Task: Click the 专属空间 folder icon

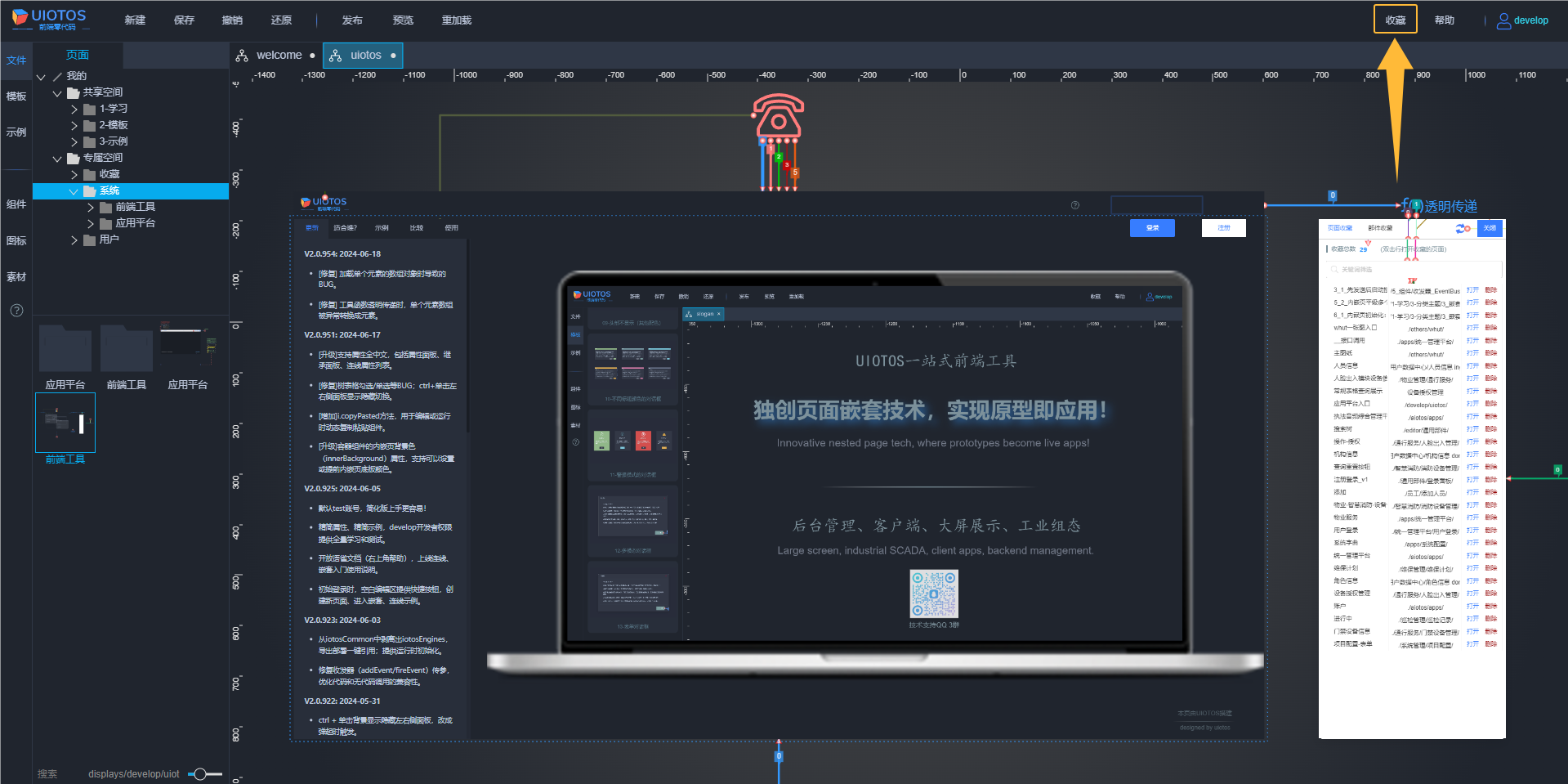Action: coord(74,158)
